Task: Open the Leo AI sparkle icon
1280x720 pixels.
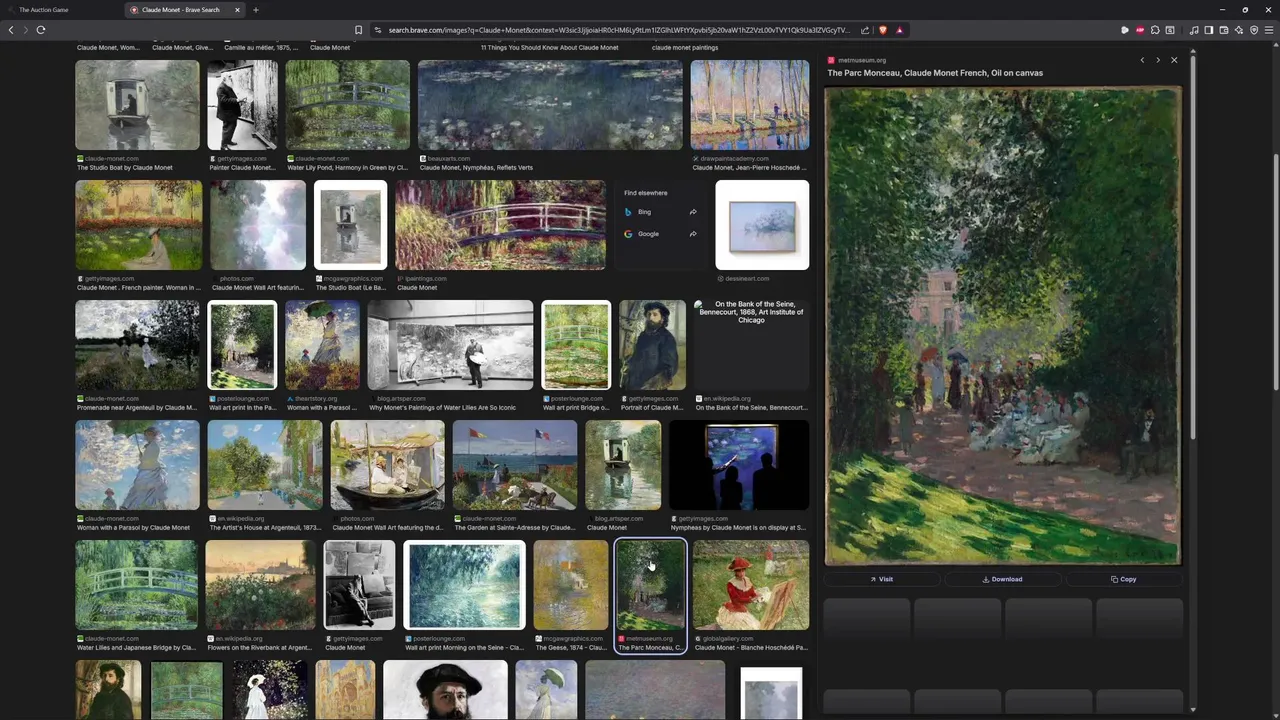Action: click(x=1239, y=30)
